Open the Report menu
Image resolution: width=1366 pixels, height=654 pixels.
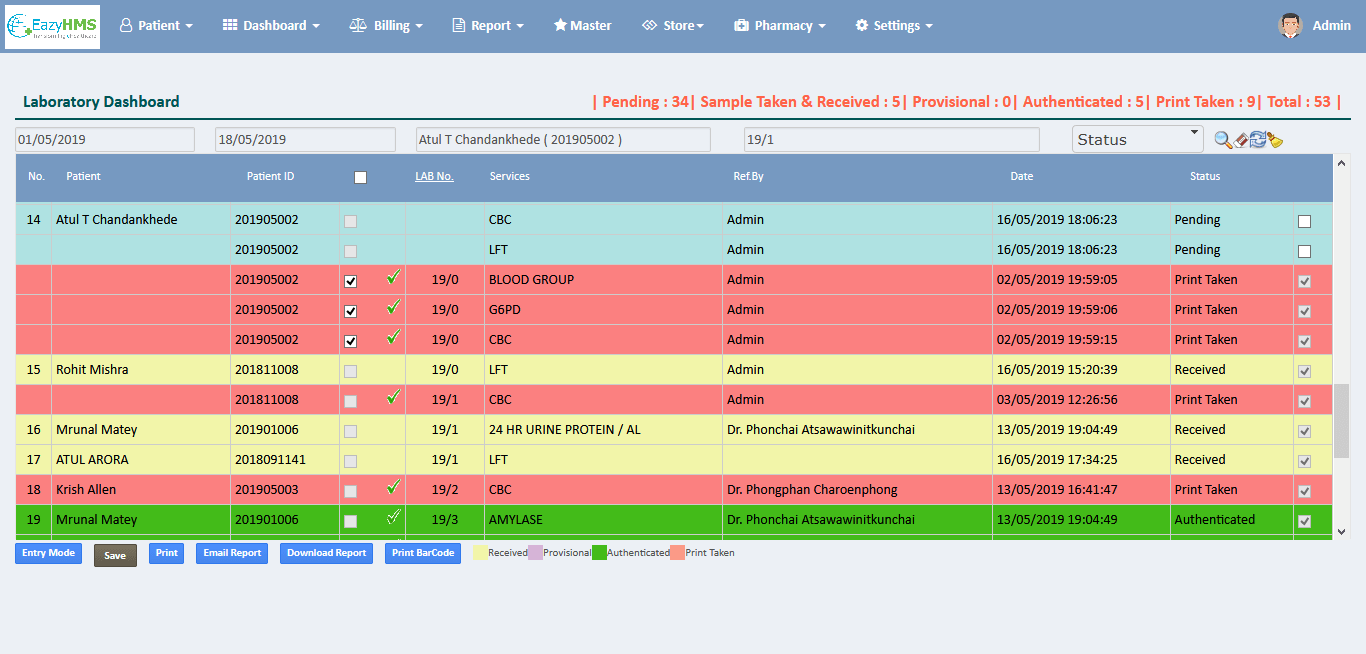(x=488, y=26)
